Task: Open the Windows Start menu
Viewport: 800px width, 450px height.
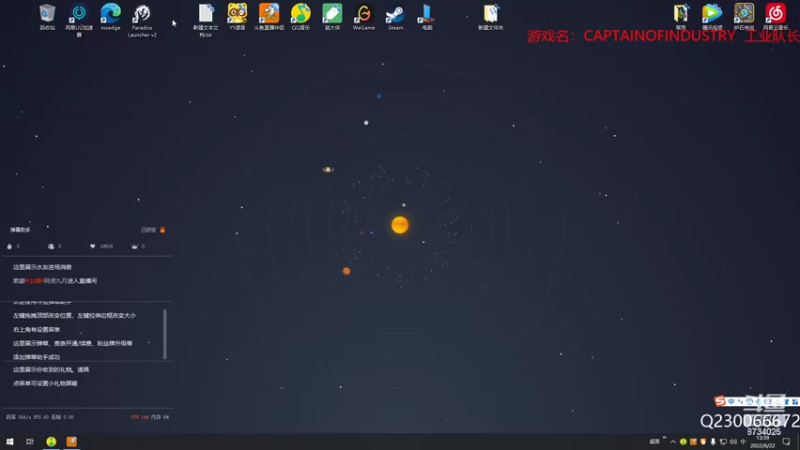Action: click(x=10, y=442)
